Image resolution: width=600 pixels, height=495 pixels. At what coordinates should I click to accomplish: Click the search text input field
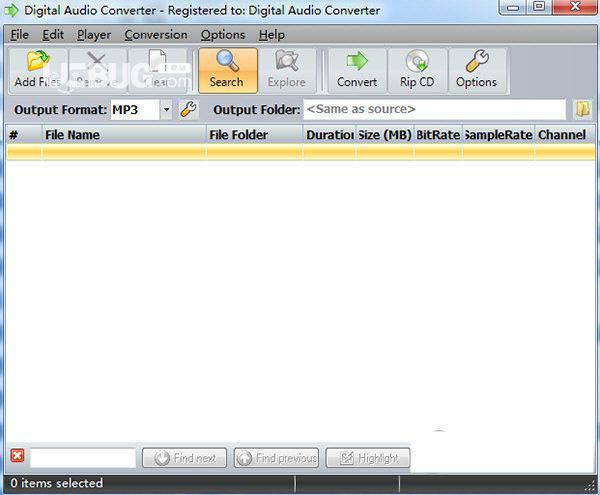click(x=83, y=458)
